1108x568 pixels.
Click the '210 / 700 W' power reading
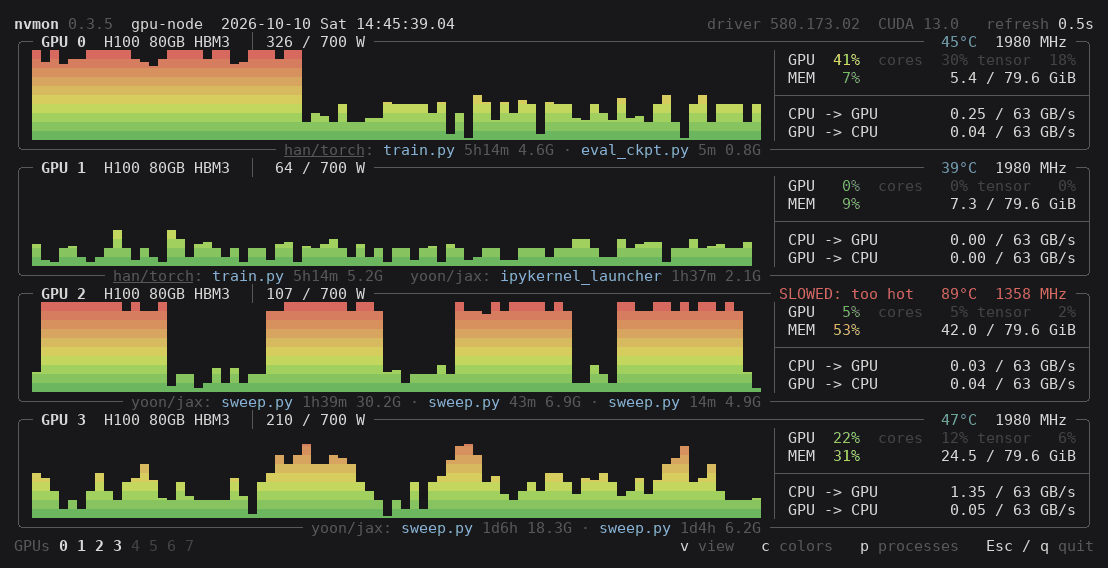pyautogui.click(x=315, y=420)
